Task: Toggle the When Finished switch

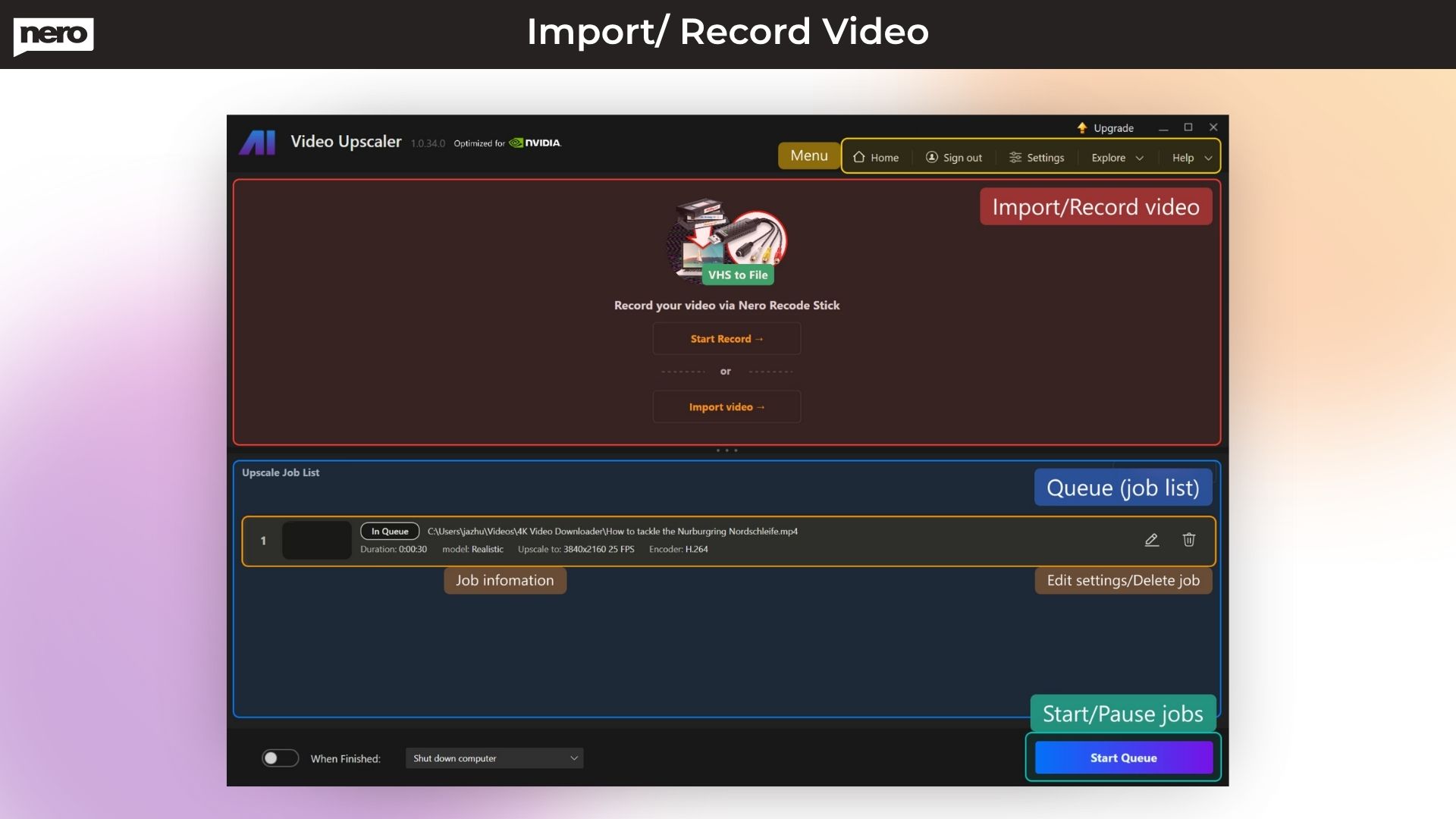Action: pyautogui.click(x=280, y=758)
